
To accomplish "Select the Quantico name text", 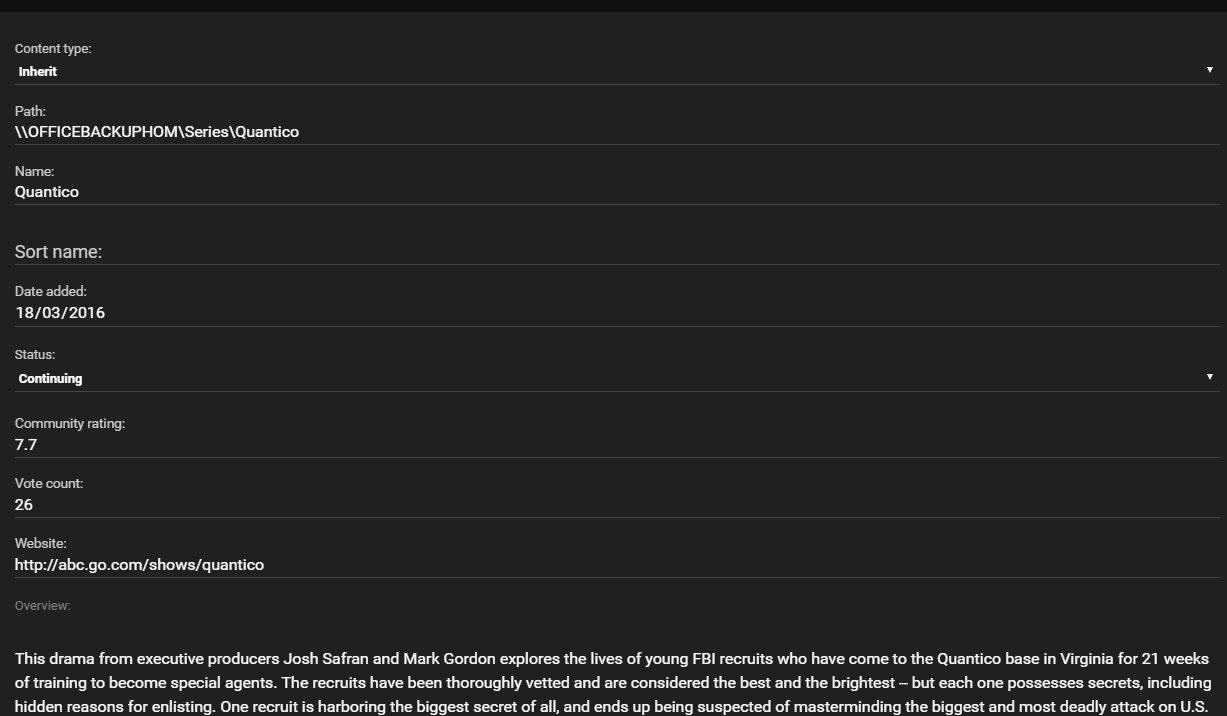I will (x=46, y=192).
